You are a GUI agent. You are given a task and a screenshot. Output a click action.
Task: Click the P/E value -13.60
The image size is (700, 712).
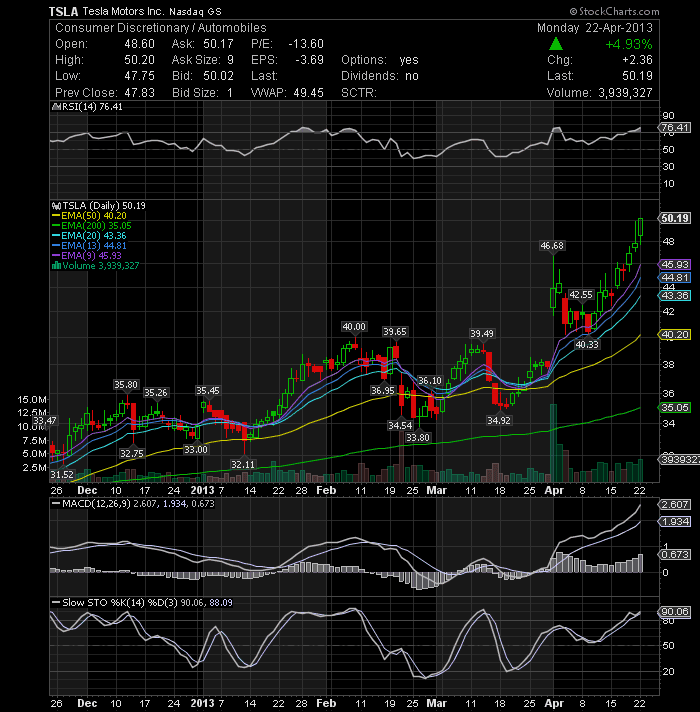coord(306,44)
